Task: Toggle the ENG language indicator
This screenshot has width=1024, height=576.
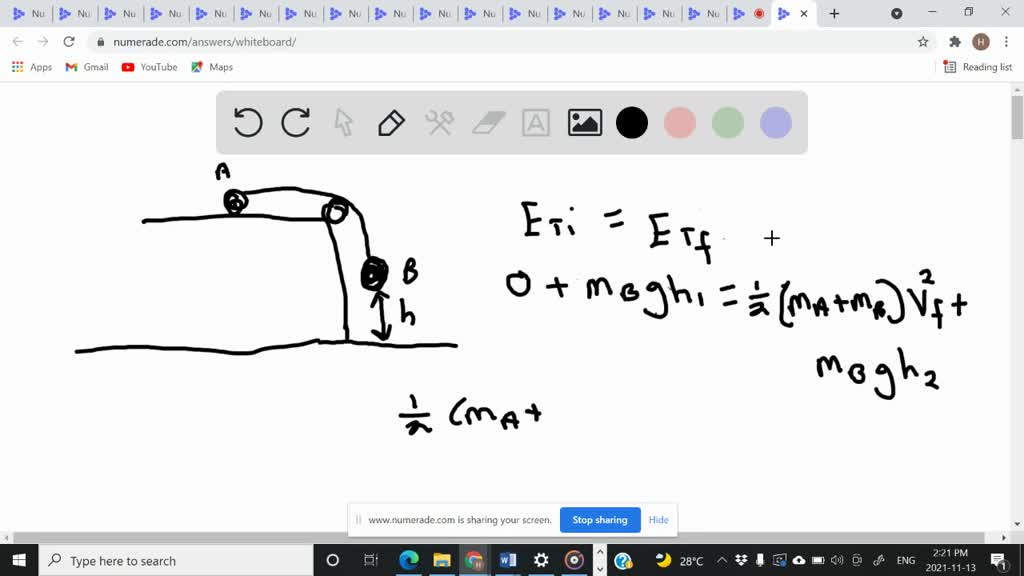Action: [905, 560]
